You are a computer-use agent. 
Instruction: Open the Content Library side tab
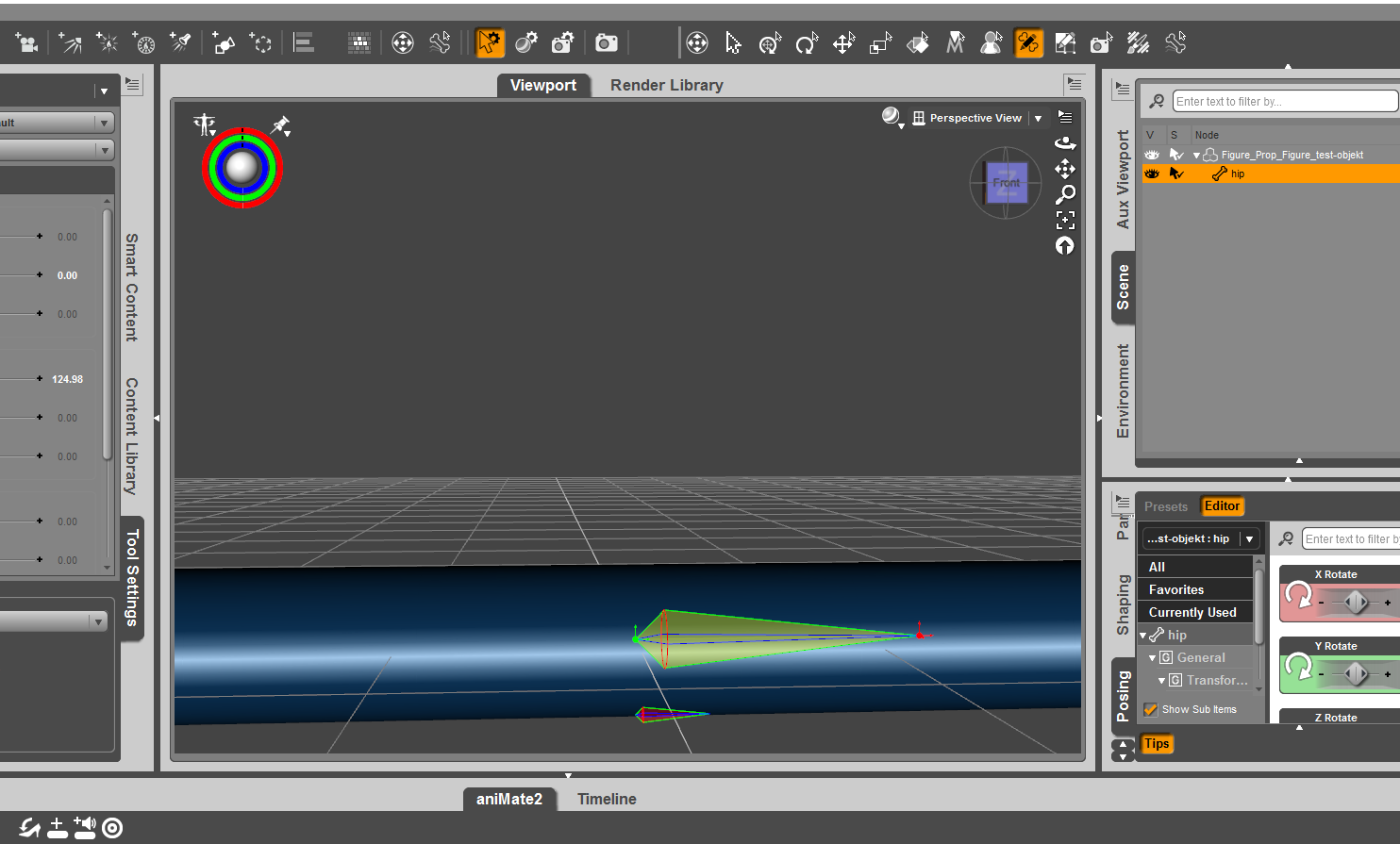[132, 437]
